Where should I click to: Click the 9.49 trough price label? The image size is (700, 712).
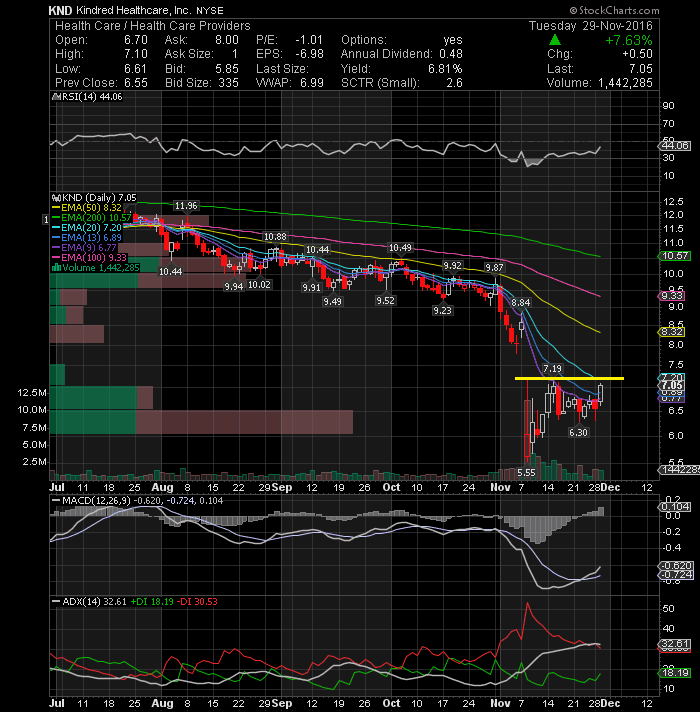coord(332,302)
